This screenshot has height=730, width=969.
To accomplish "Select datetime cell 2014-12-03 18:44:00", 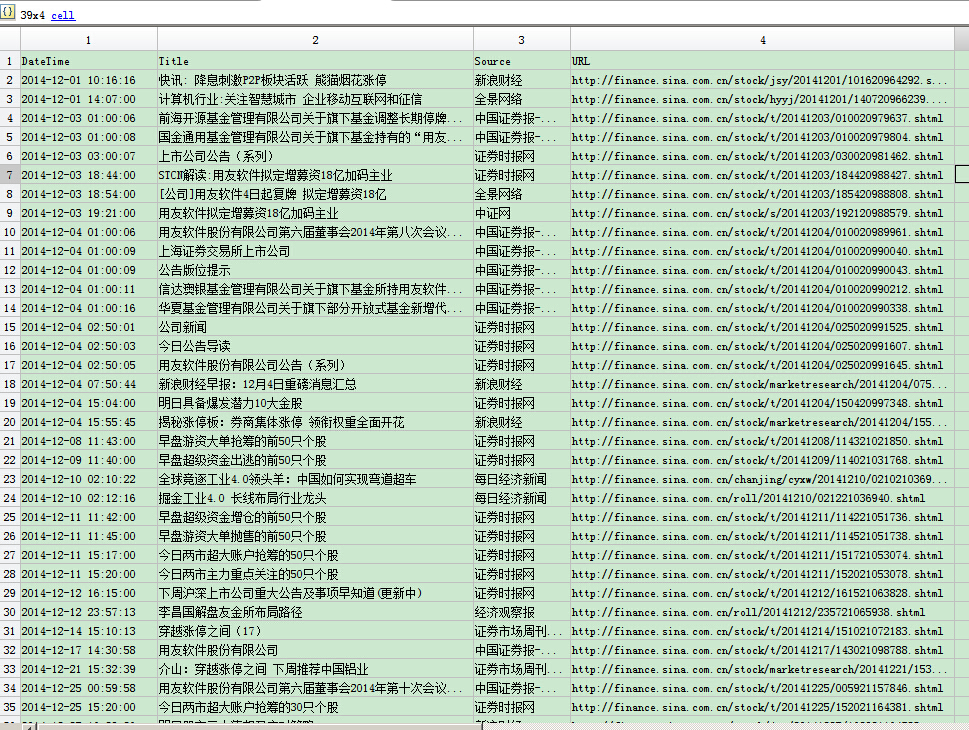I will pyautogui.click(x=89, y=175).
